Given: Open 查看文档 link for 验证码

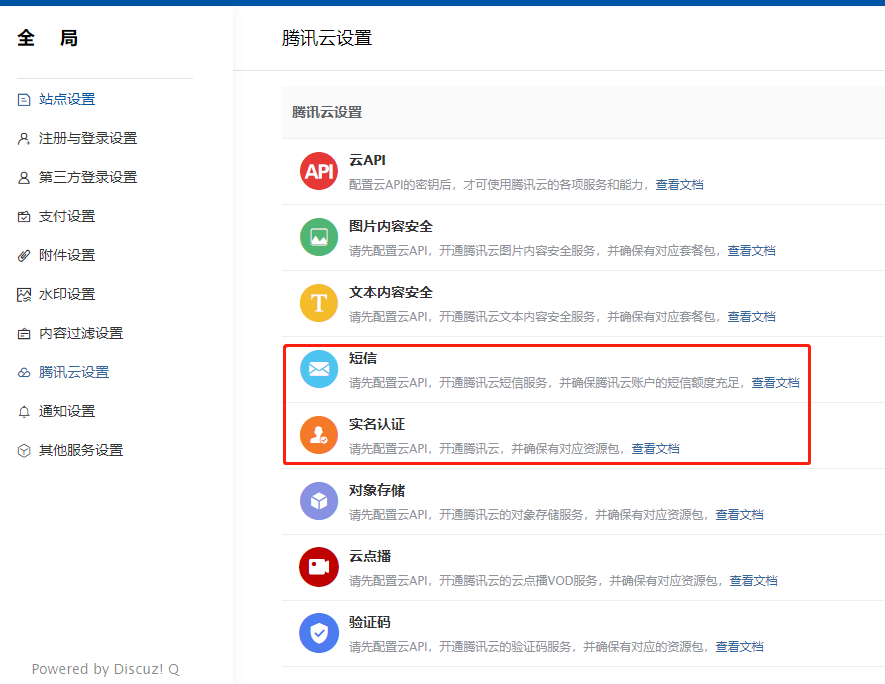Looking at the screenshot, I should (739, 646).
